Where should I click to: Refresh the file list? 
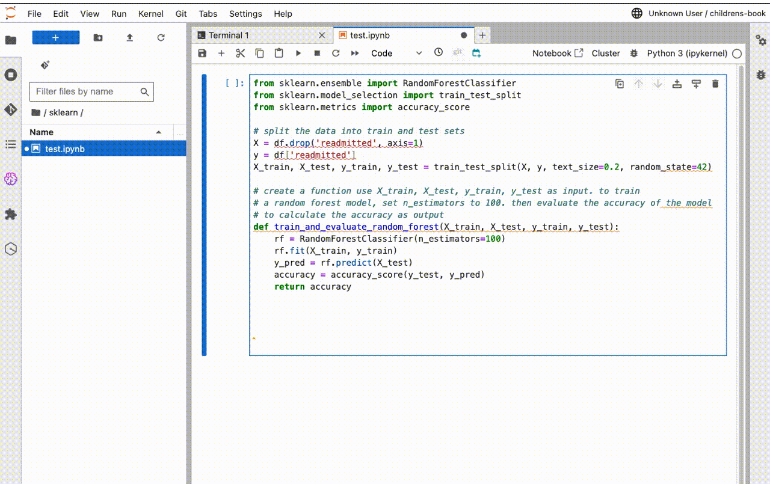tap(161, 37)
